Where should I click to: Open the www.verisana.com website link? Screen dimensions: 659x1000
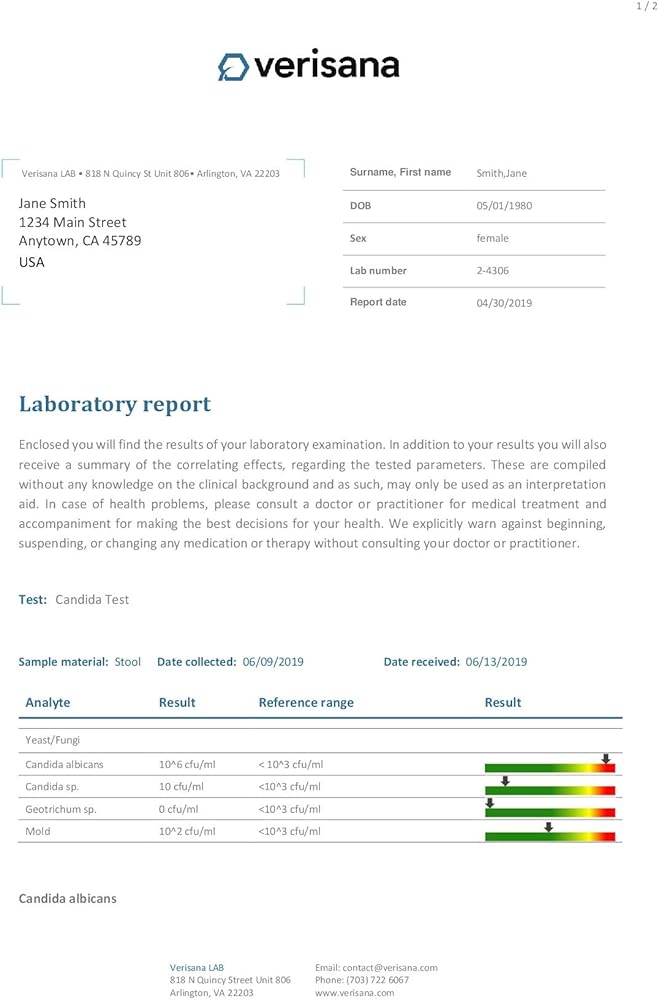(355, 992)
